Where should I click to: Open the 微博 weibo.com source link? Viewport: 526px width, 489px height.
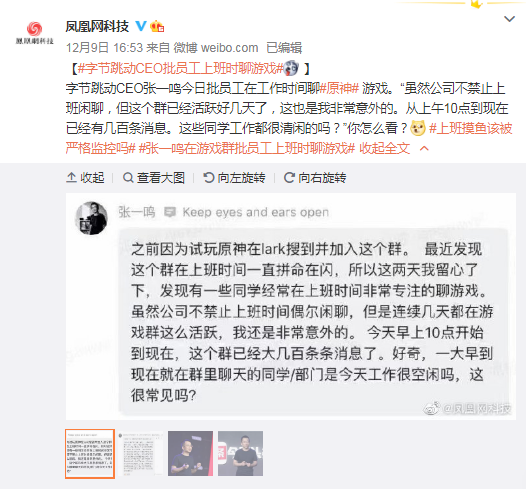pos(216,48)
